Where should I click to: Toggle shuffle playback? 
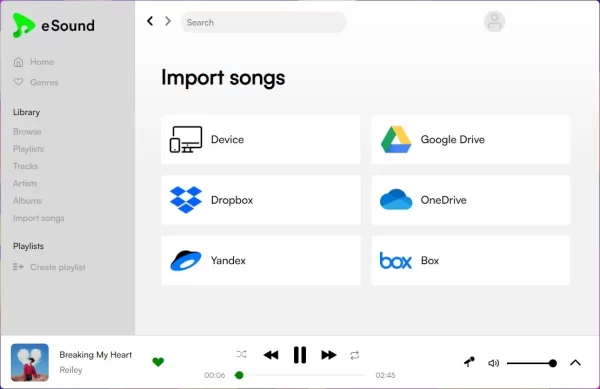coord(241,355)
